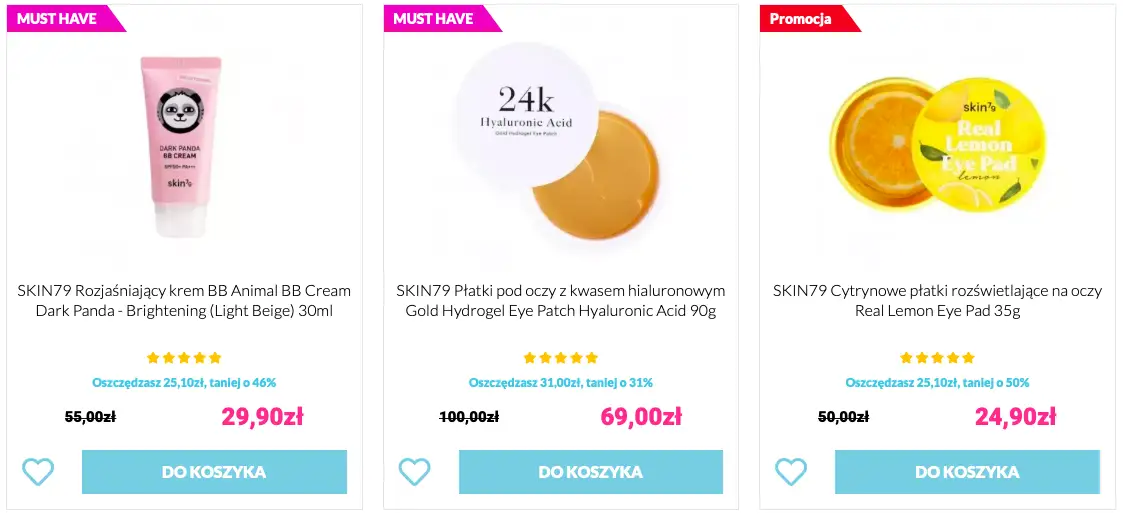Open Real Lemon Eye Pad 35g title link
This screenshot has height=519, width=1123.
(937, 301)
